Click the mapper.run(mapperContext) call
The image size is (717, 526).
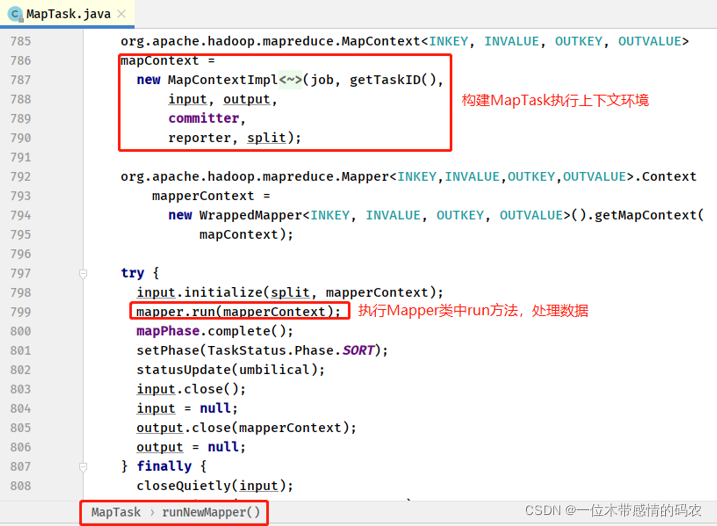pos(238,312)
